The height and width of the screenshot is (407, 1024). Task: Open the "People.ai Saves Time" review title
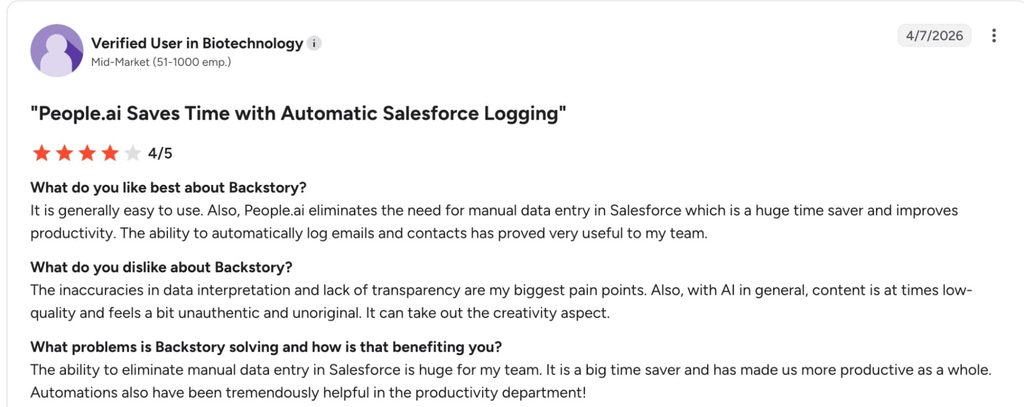coord(298,114)
